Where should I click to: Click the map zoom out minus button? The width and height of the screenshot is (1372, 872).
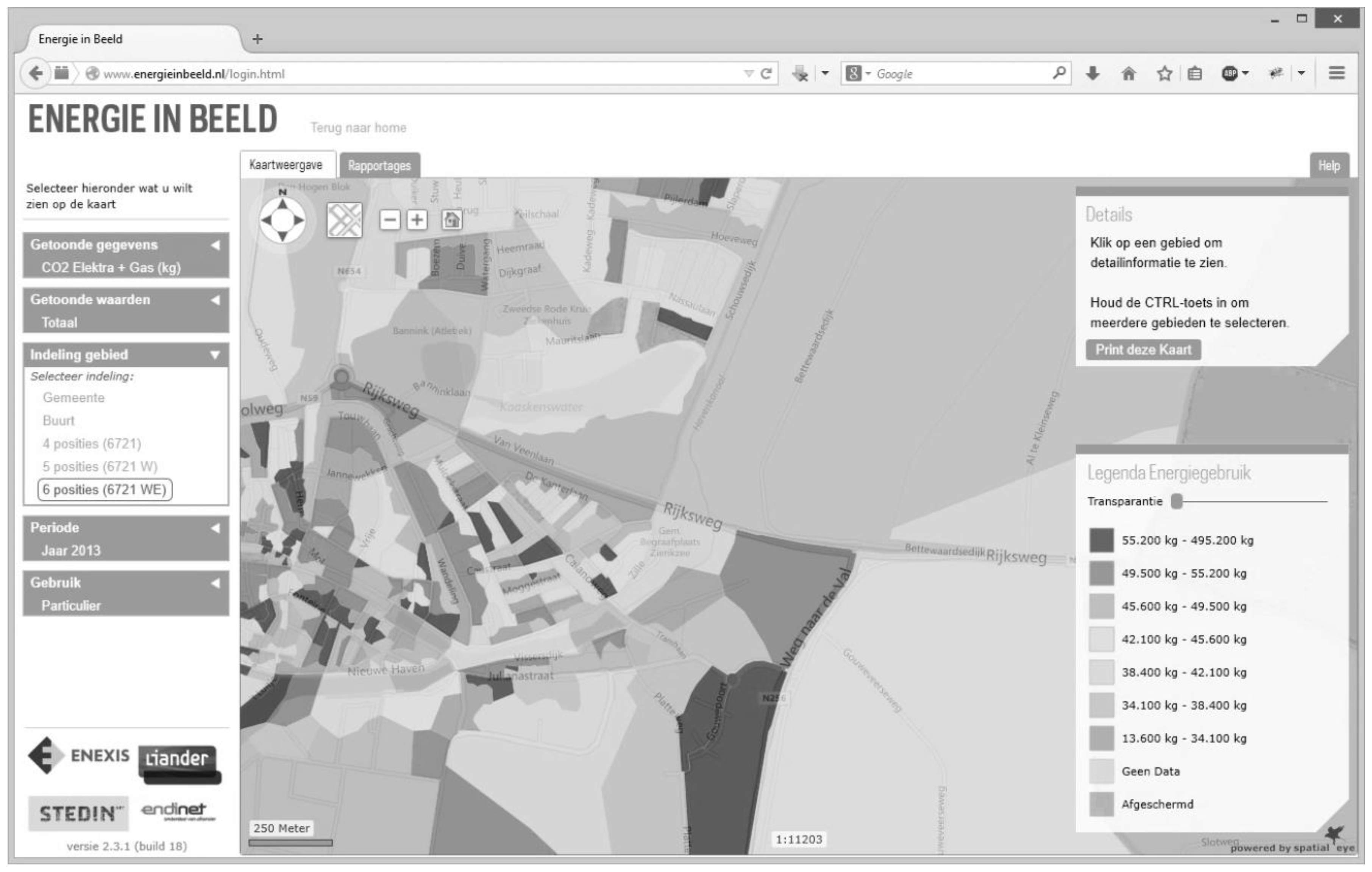(x=390, y=220)
